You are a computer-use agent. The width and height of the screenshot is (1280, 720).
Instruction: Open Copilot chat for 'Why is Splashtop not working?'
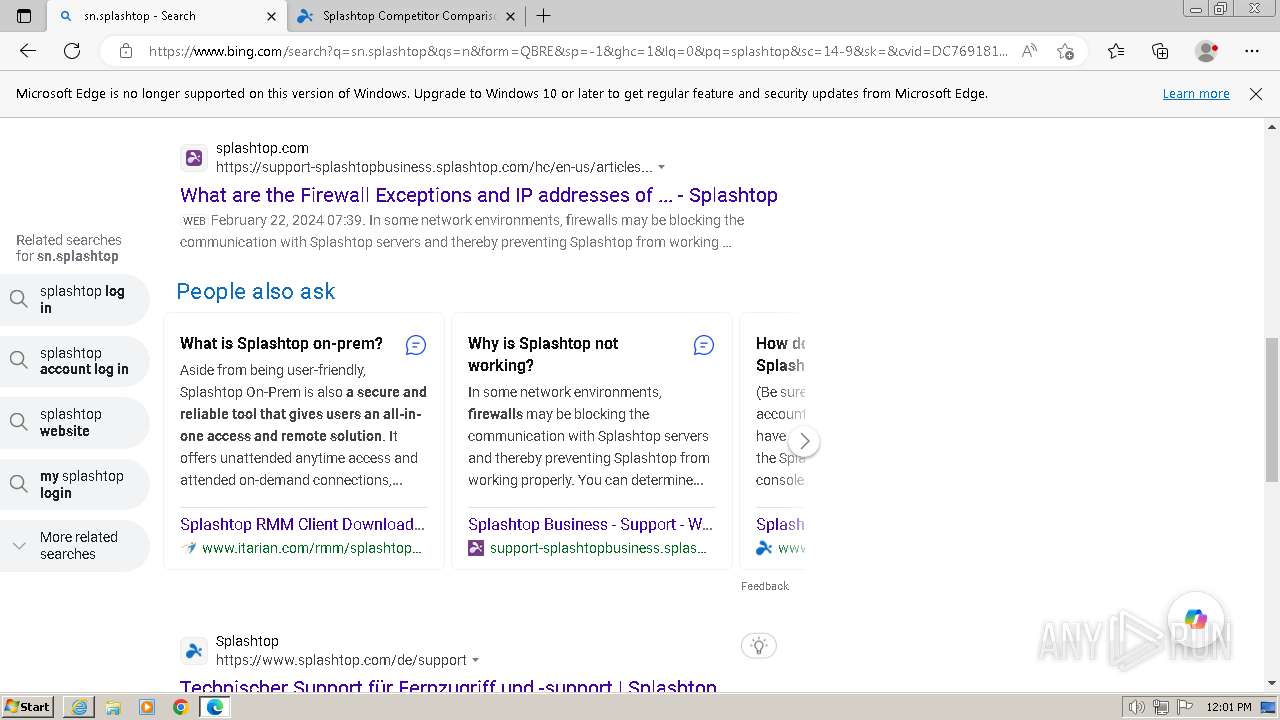(704, 345)
